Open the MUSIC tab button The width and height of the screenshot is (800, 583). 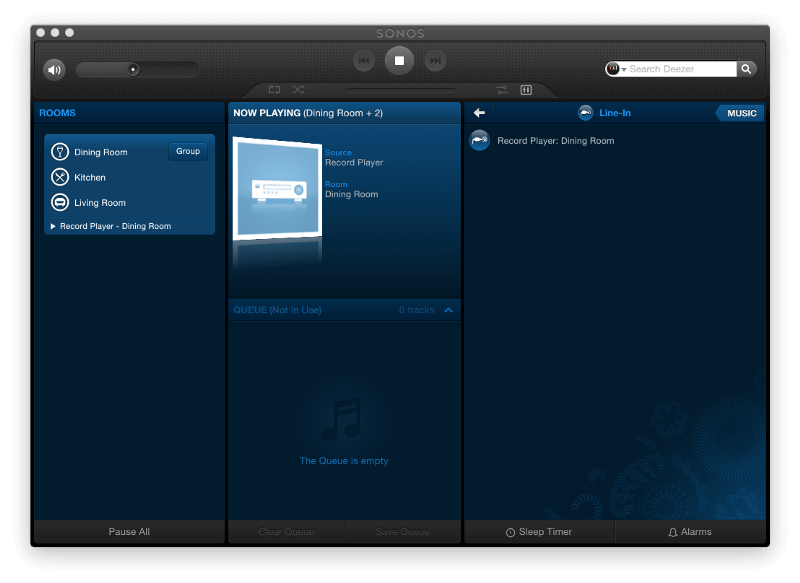(x=741, y=113)
